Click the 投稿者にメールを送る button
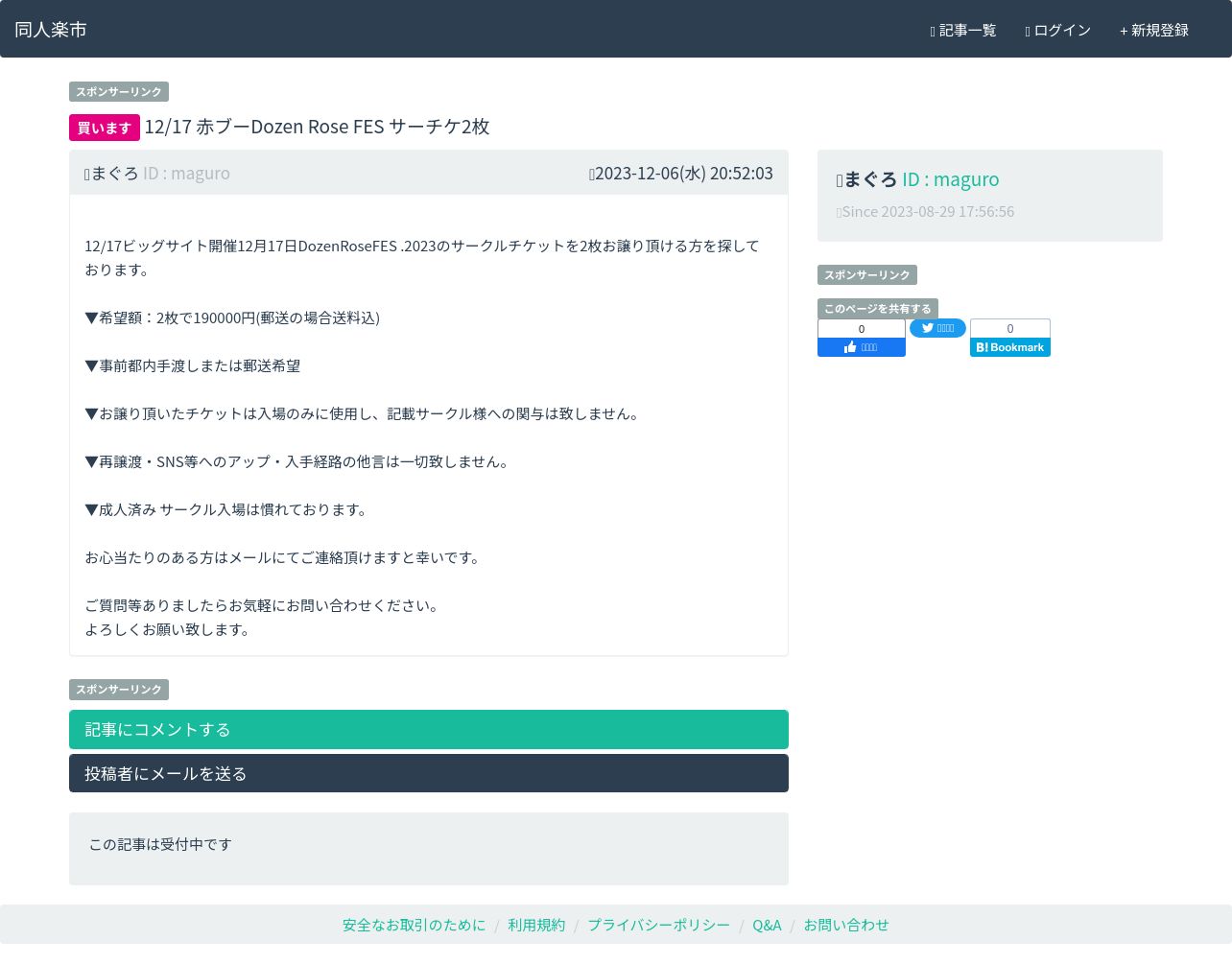The width and height of the screenshot is (1232, 964). [x=429, y=773]
